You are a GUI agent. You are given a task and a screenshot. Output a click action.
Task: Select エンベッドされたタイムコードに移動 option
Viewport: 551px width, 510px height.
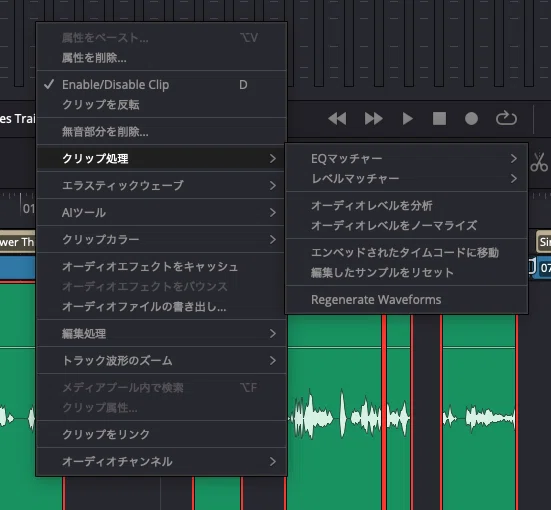(407, 252)
